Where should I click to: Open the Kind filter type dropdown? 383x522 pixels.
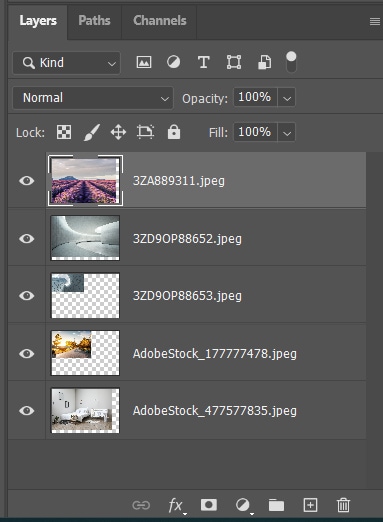point(67,63)
